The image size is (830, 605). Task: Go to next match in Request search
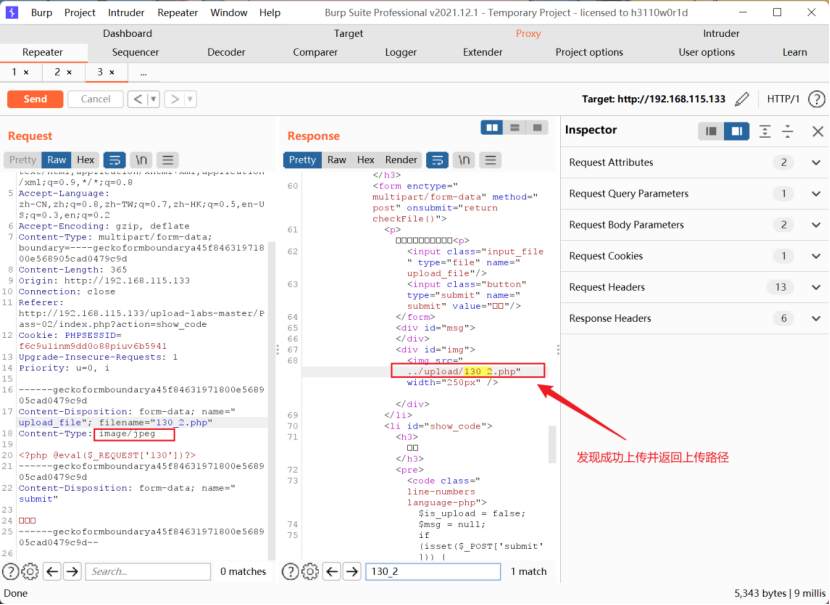[72, 572]
